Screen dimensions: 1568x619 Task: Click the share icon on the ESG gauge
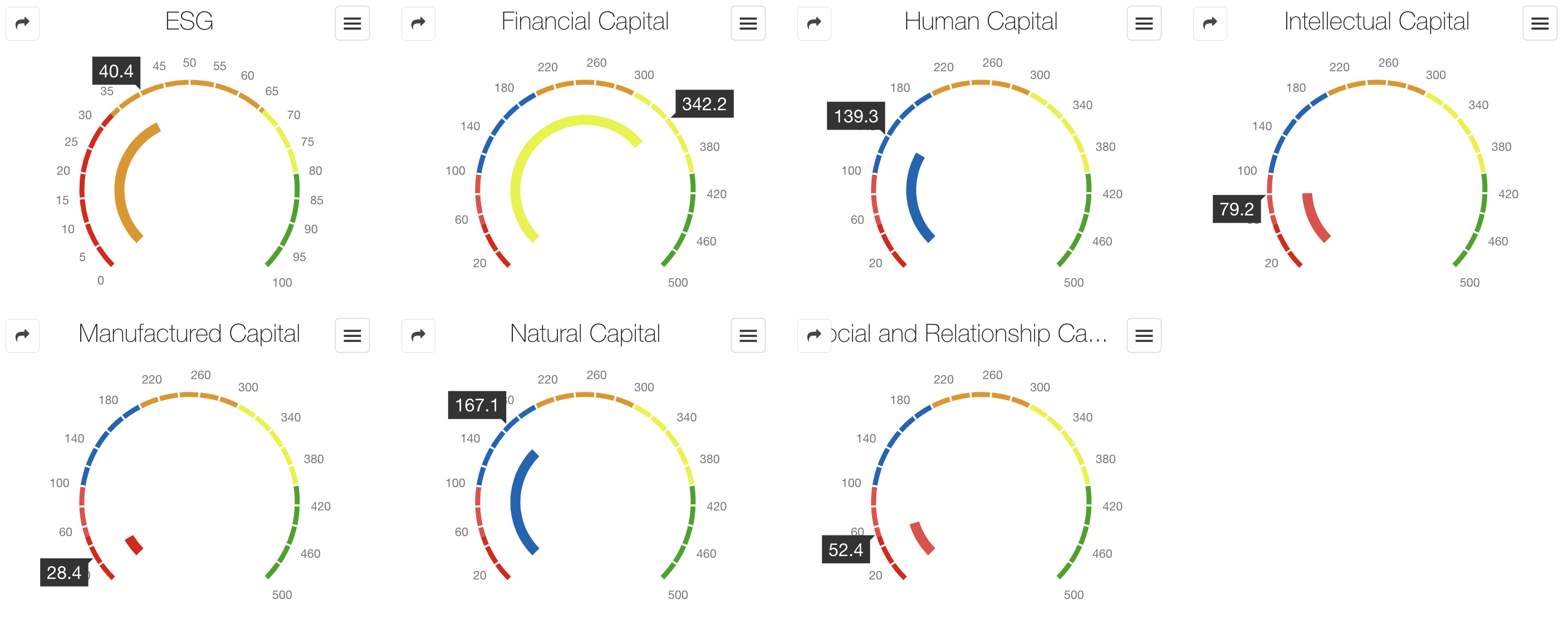[x=22, y=23]
